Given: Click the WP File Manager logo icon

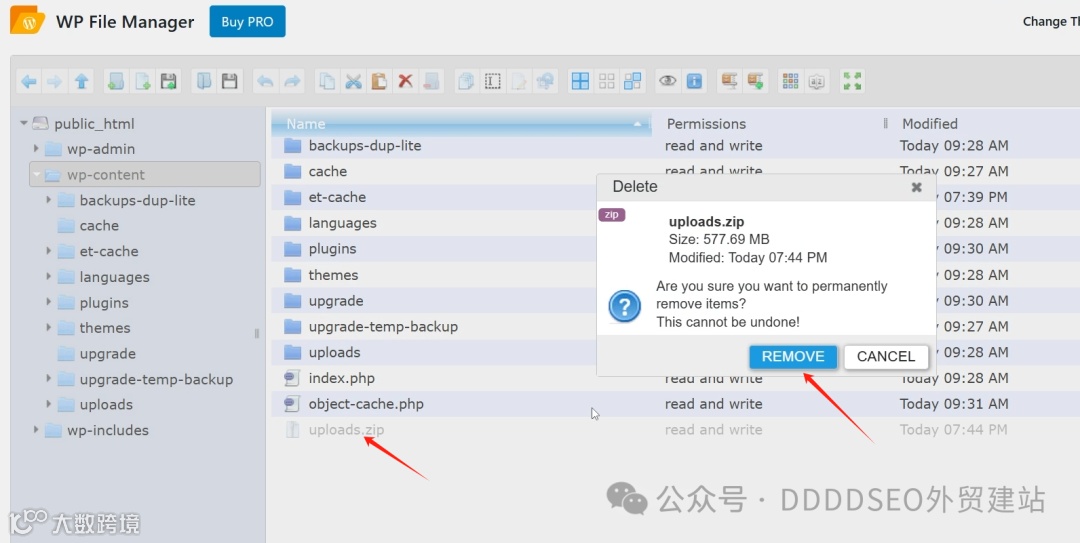Looking at the screenshot, I should click(28, 20).
